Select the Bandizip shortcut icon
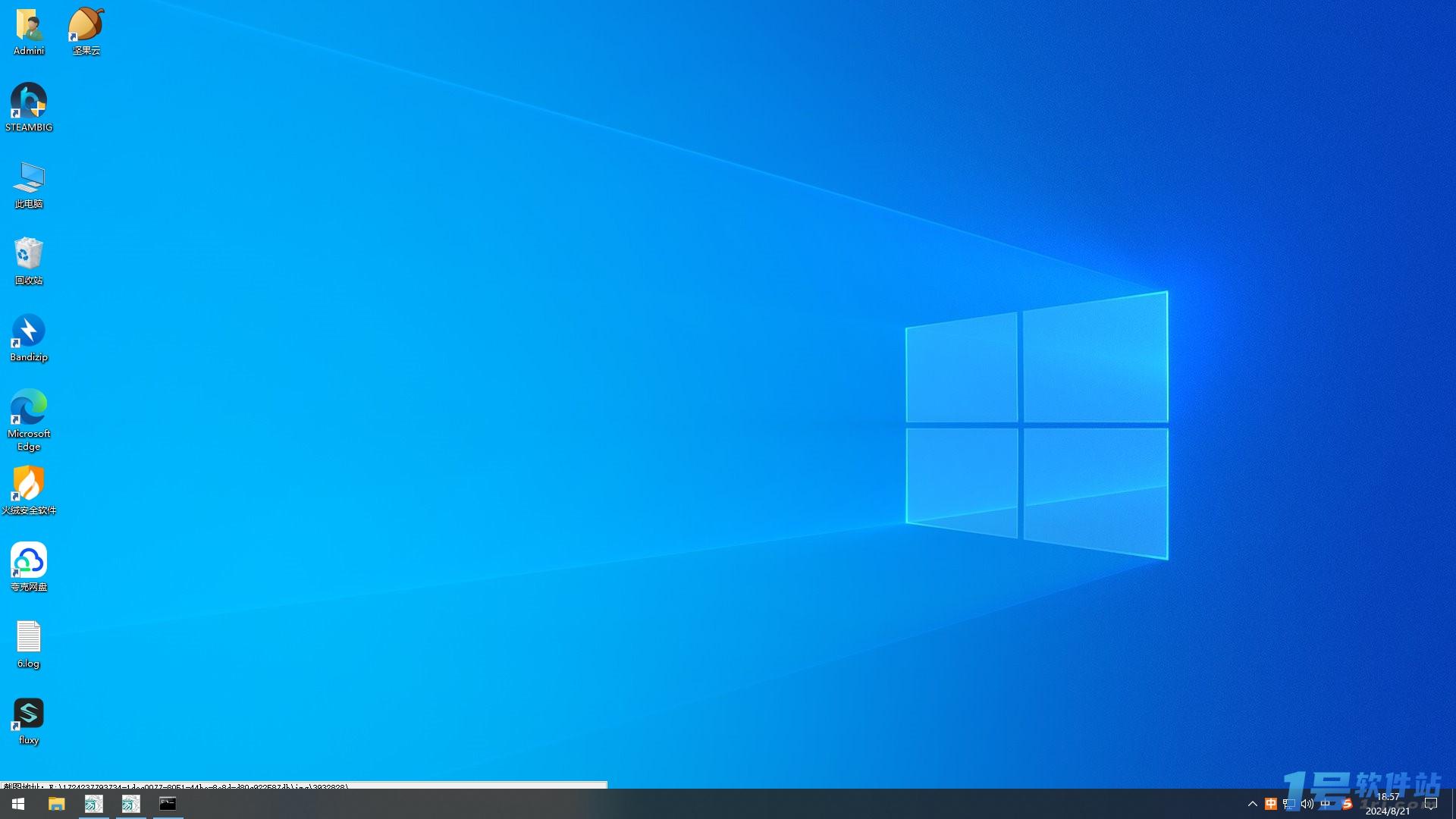This screenshot has width=1456, height=819. 29,337
